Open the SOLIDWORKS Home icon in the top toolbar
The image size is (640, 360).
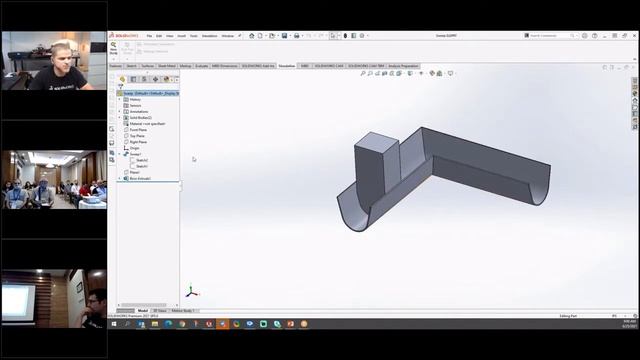[251, 36]
